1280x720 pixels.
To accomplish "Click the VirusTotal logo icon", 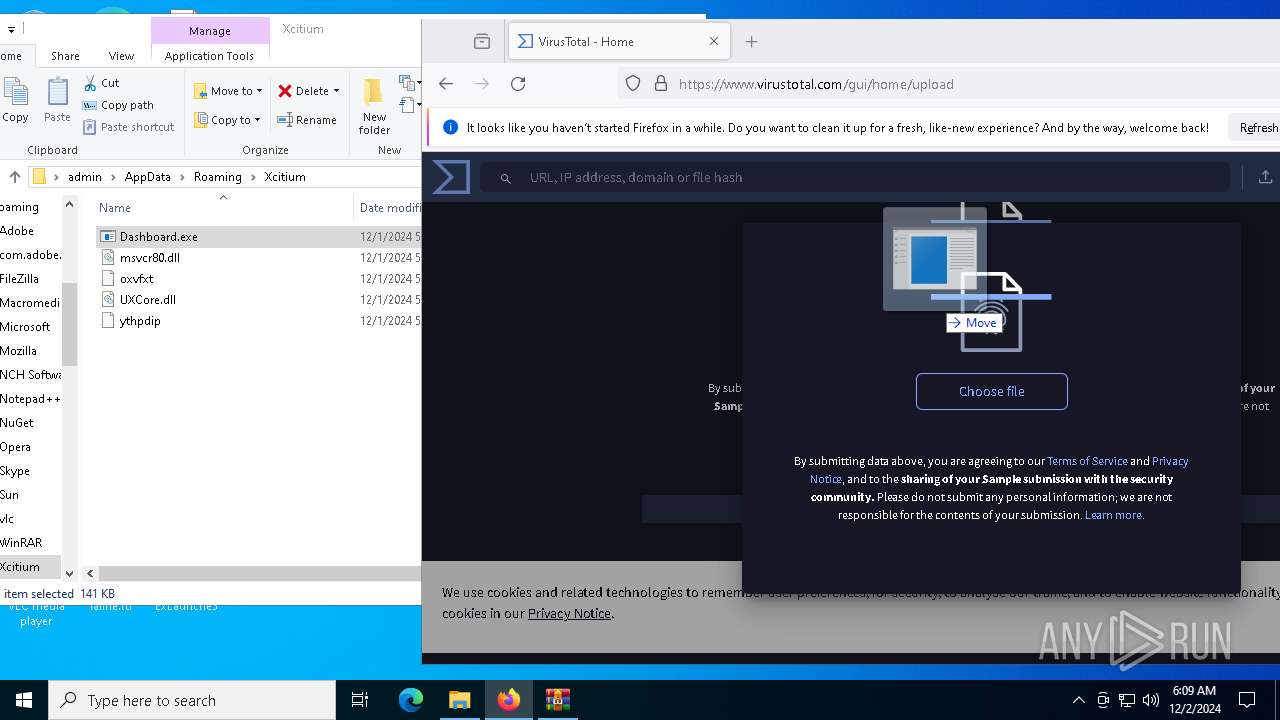I will point(451,177).
